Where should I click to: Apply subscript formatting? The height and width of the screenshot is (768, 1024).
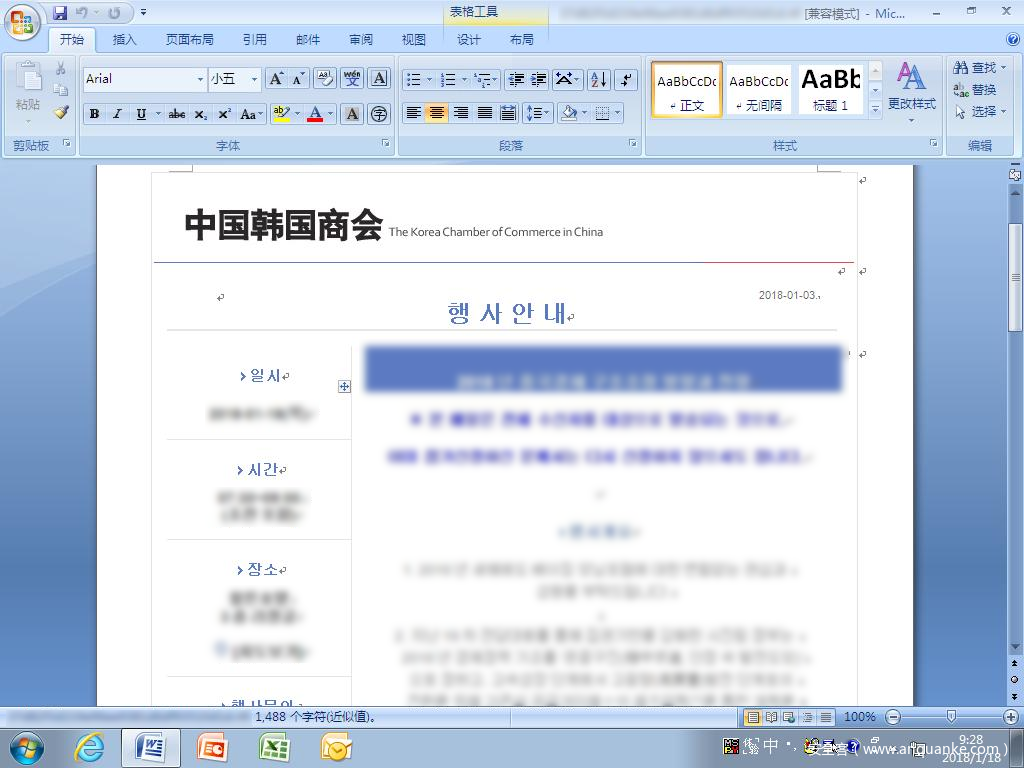(201, 114)
